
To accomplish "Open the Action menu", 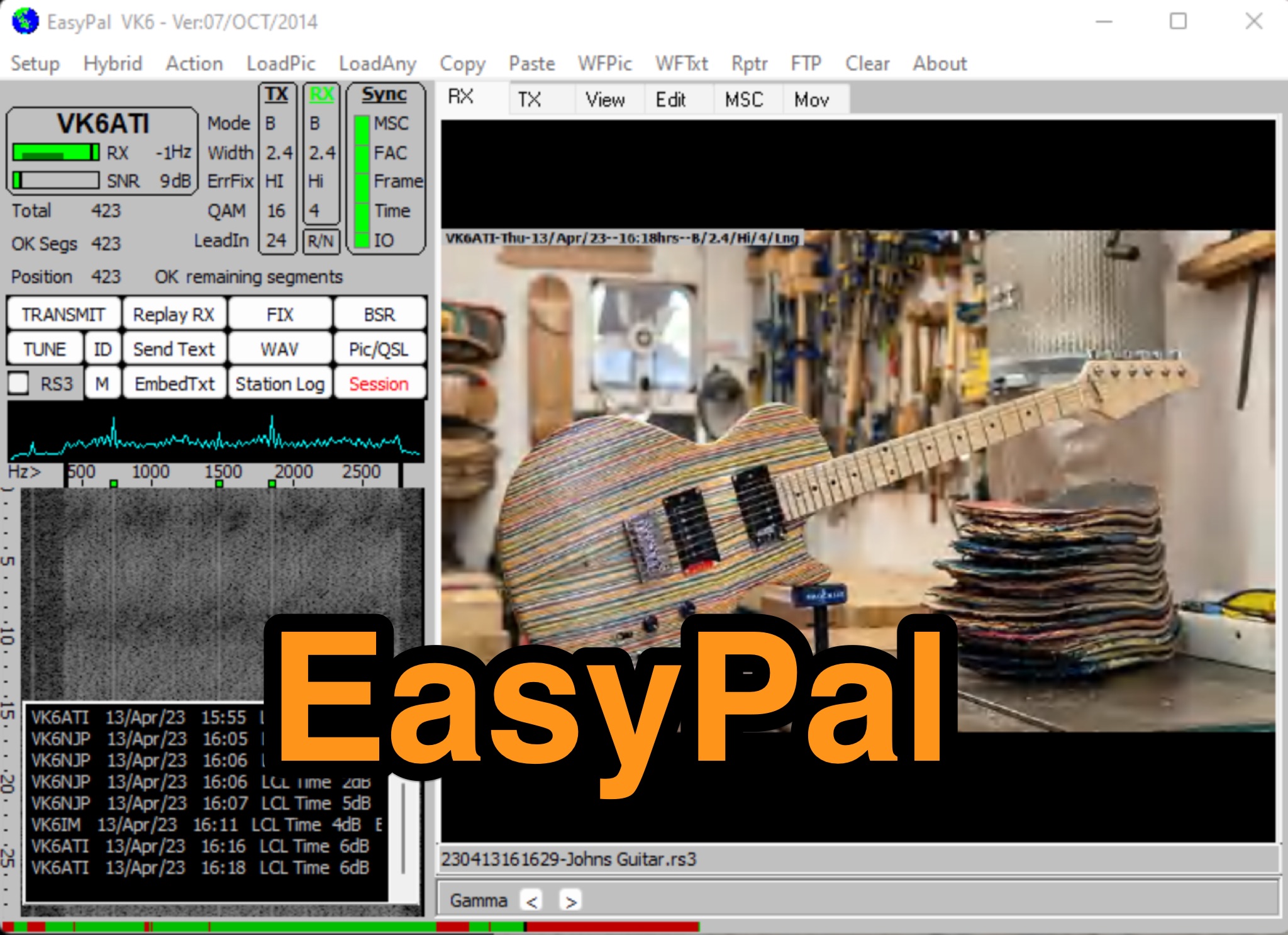I will point(194,64).
